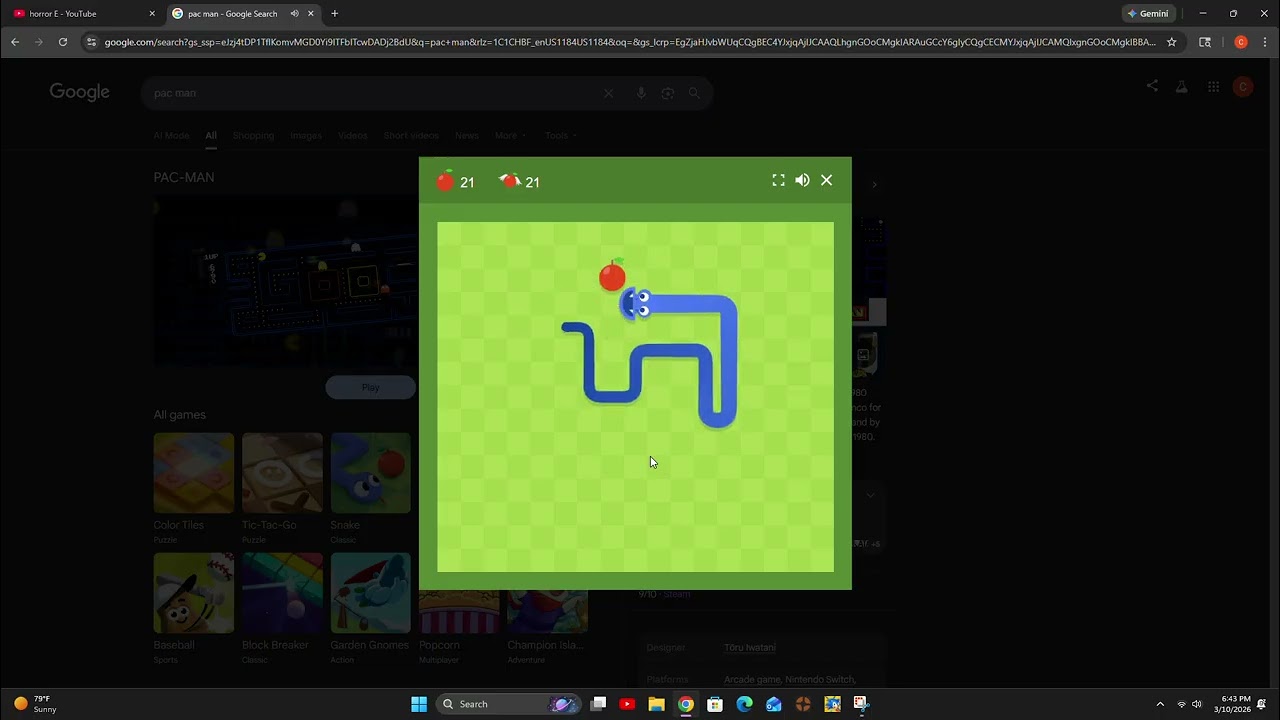Open File Explorer from the taskbar
The width and height of the screenshot is (1280, 720).
click(656, 704)
